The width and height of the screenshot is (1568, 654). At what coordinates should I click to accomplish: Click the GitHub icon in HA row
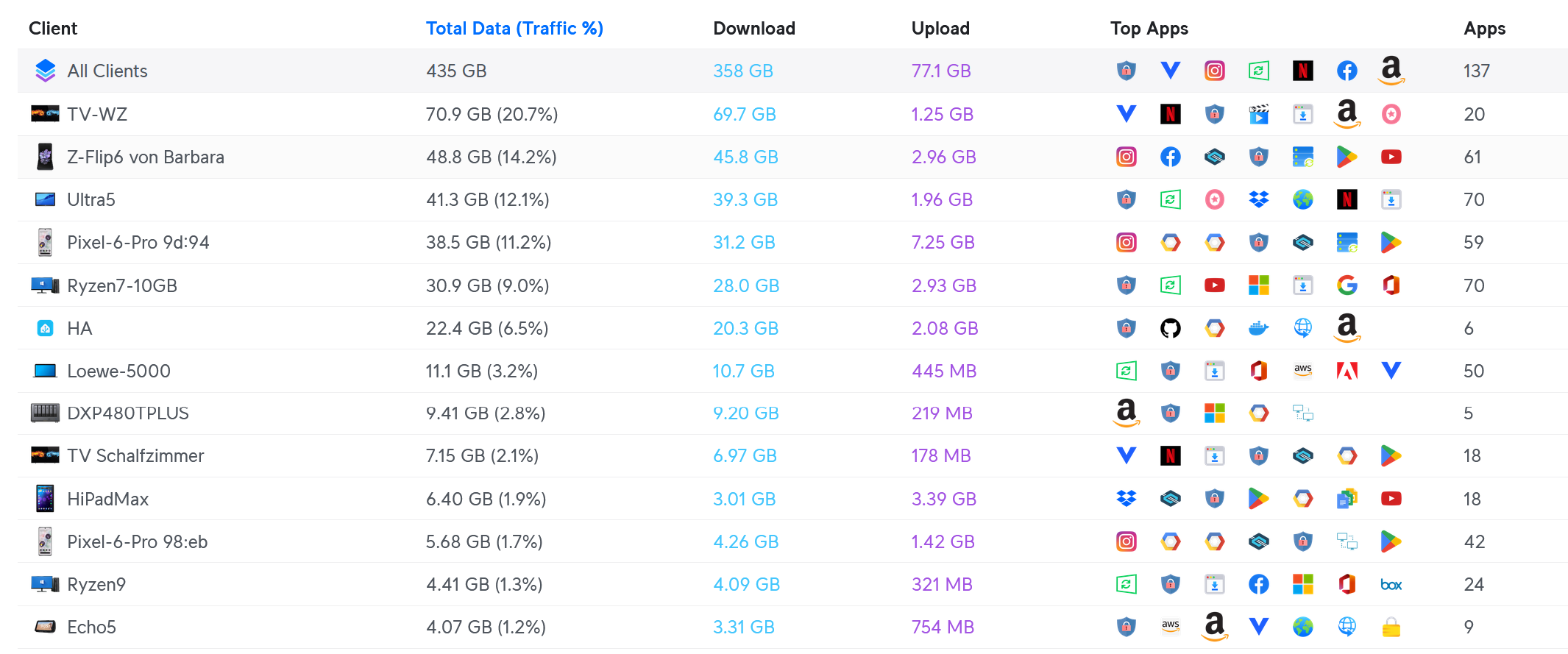click(1170, 328)
